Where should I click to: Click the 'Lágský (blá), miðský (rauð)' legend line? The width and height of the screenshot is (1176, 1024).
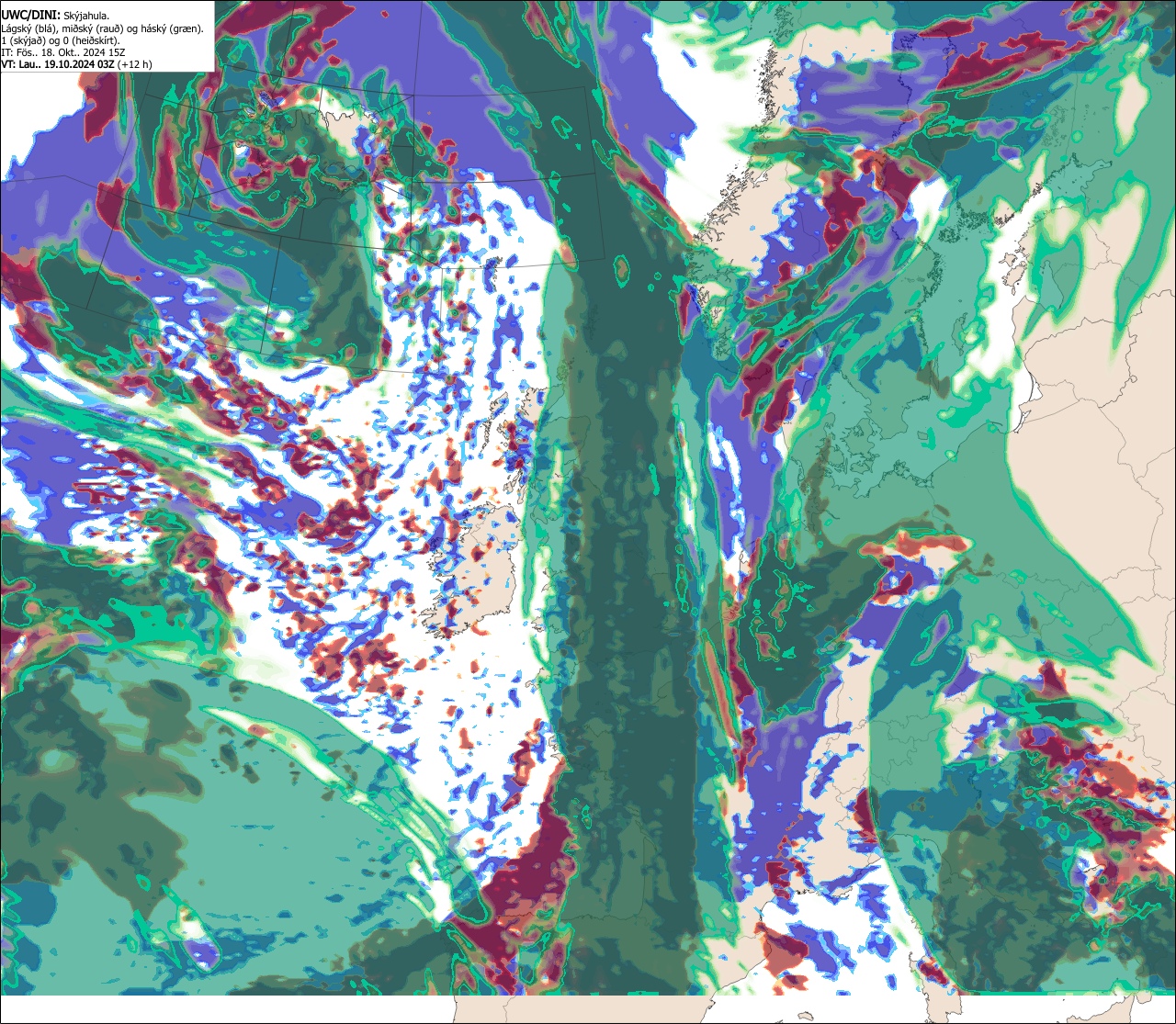(x=103, y=28)
